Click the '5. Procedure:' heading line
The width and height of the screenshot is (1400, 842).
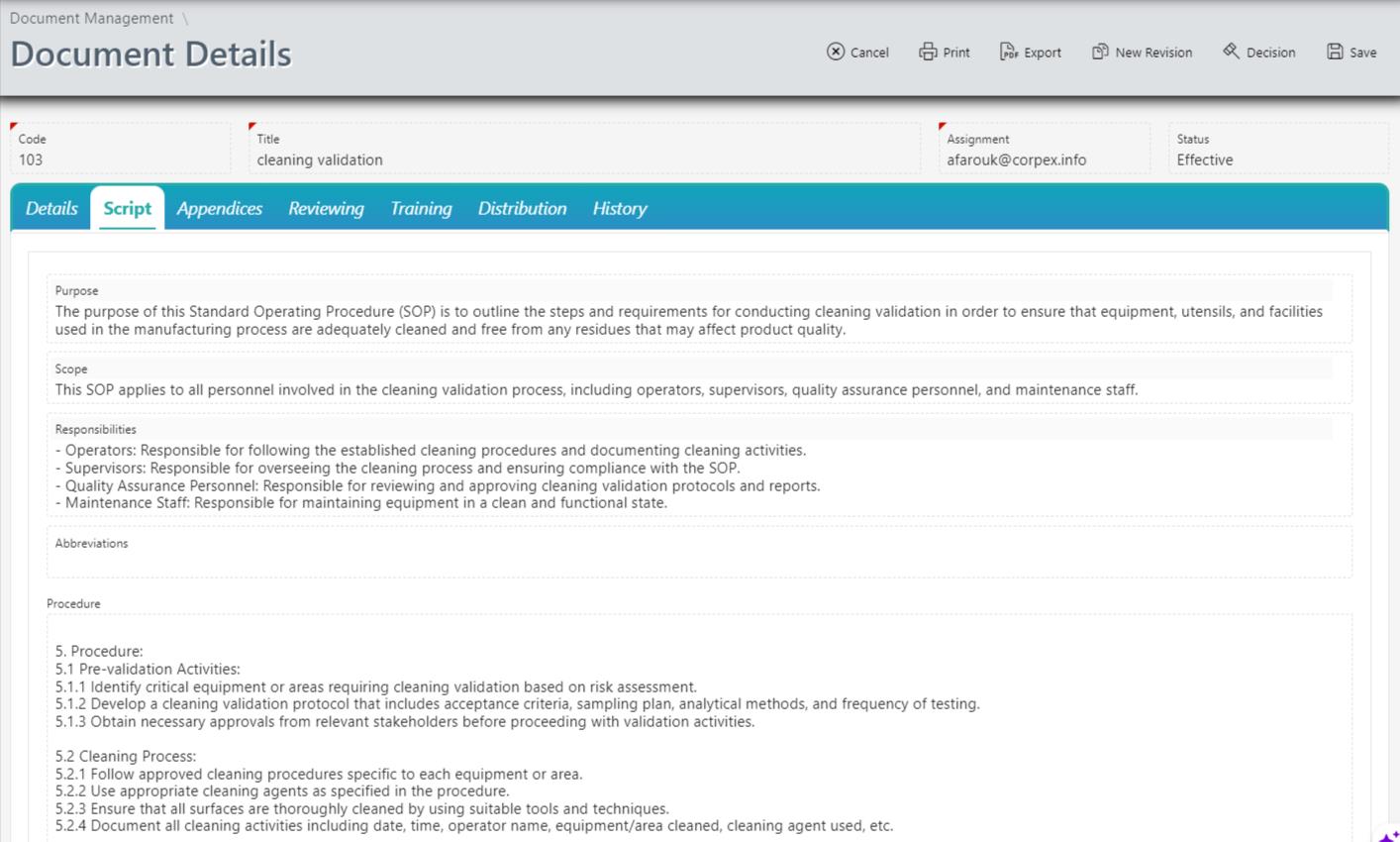point(99,651)
